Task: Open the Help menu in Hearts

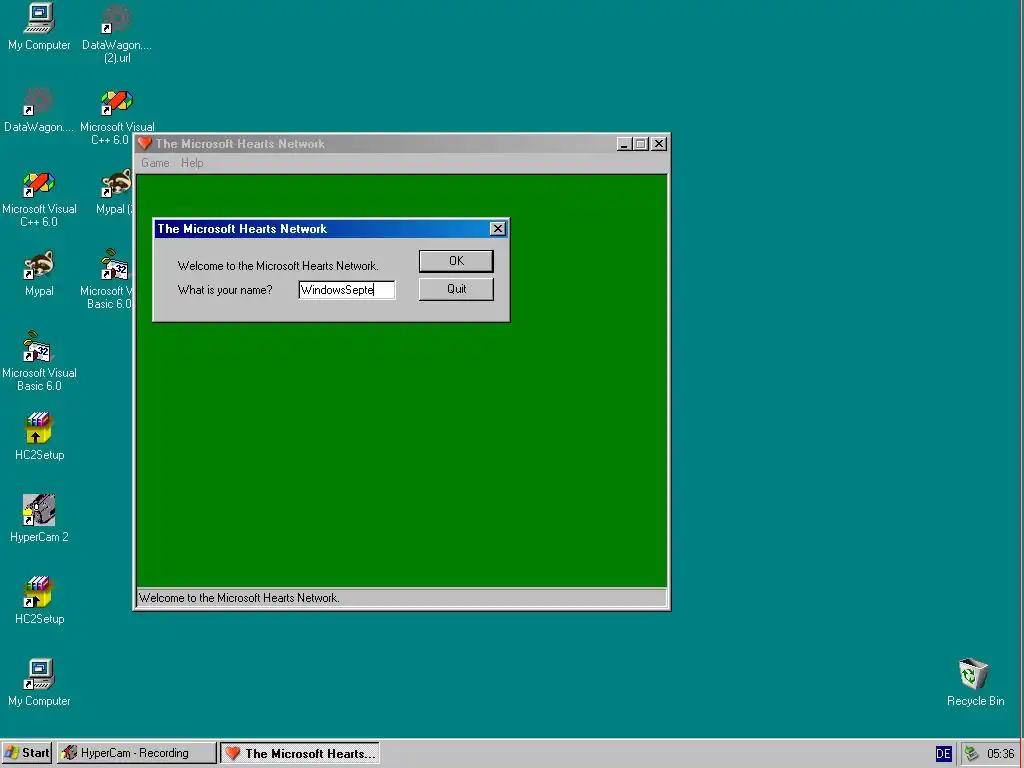Action: 192,163
